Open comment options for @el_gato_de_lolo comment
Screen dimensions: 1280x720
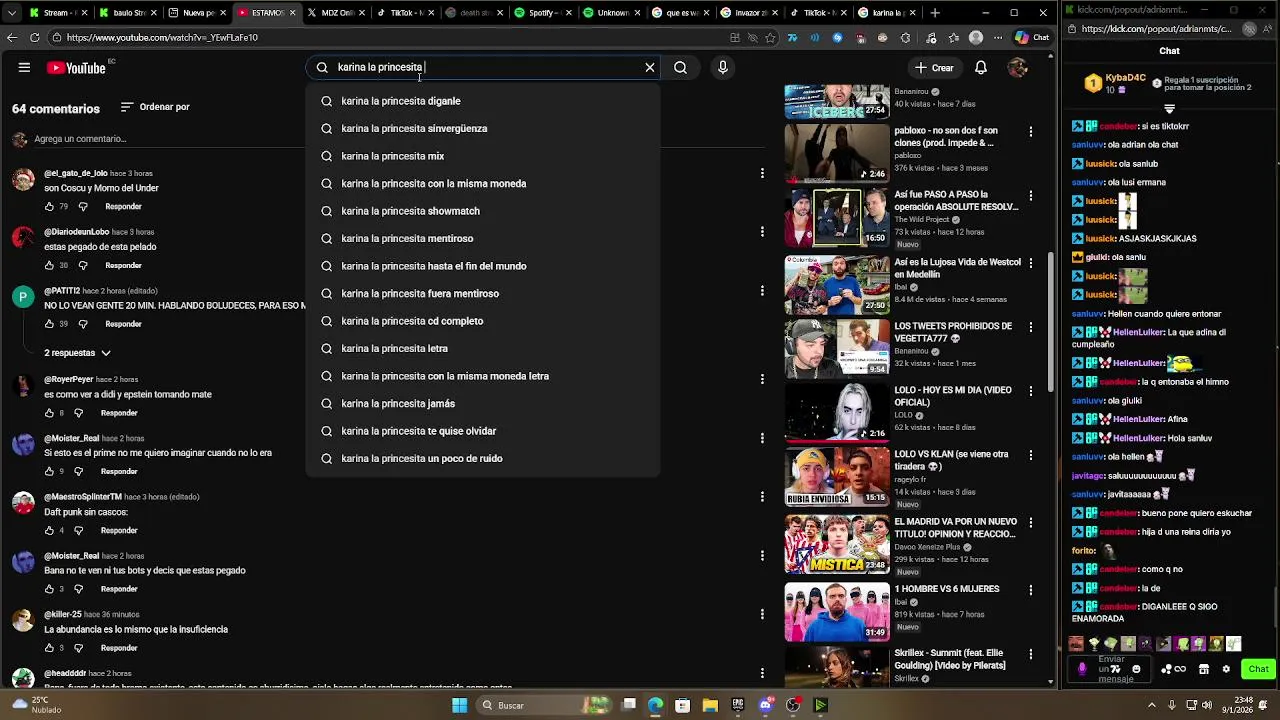762,173
